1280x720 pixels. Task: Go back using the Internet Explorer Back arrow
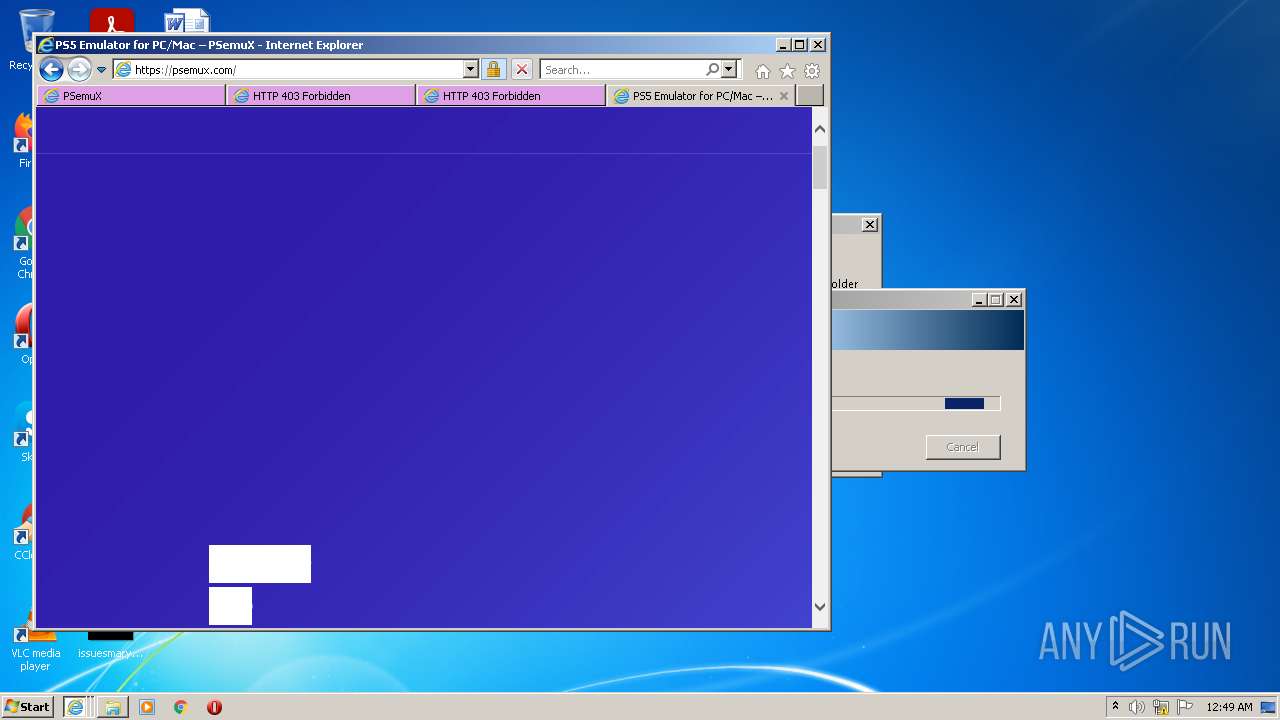click(51, 69)
